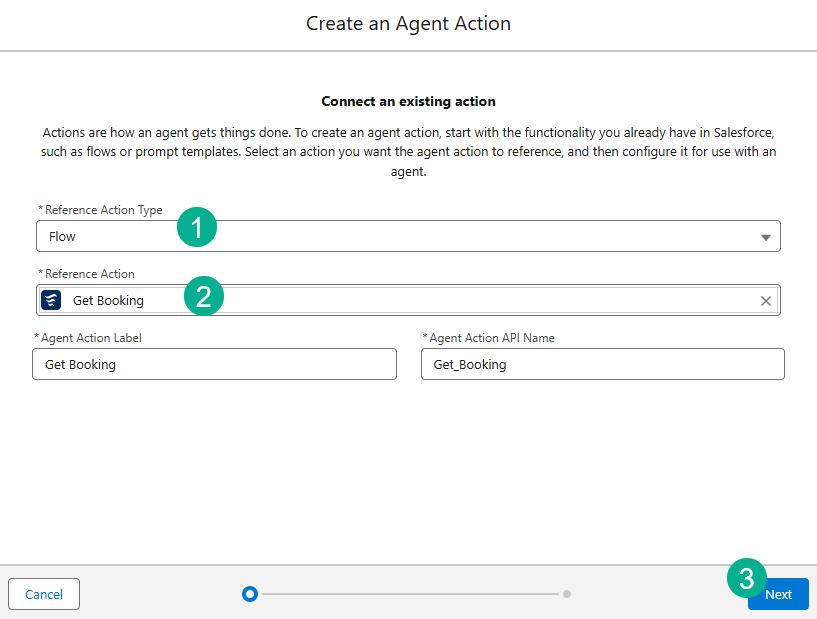This screenshot has height=619, width=817.
Task: Cancel the agent action creation
Action: 44,594
